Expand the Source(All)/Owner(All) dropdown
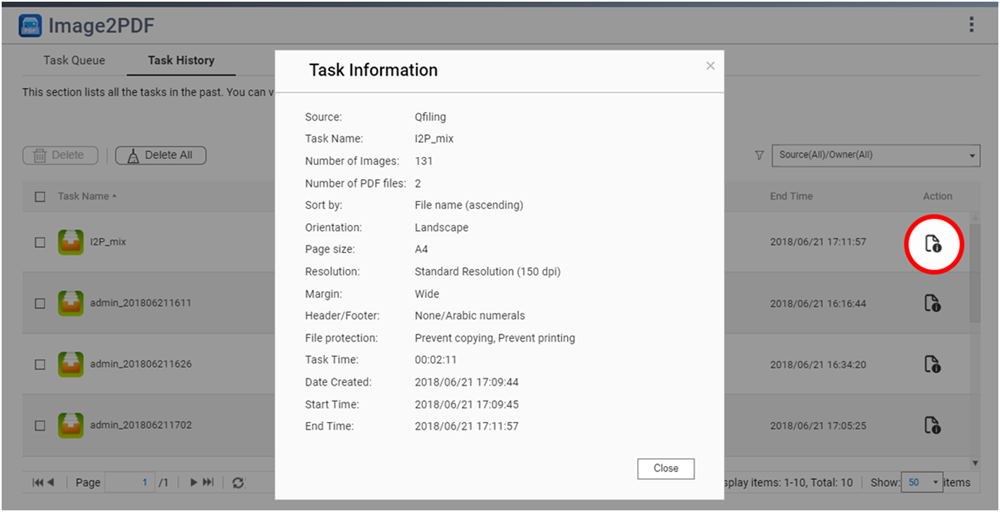The image size is (1000, 512). (x=876, y=155)
